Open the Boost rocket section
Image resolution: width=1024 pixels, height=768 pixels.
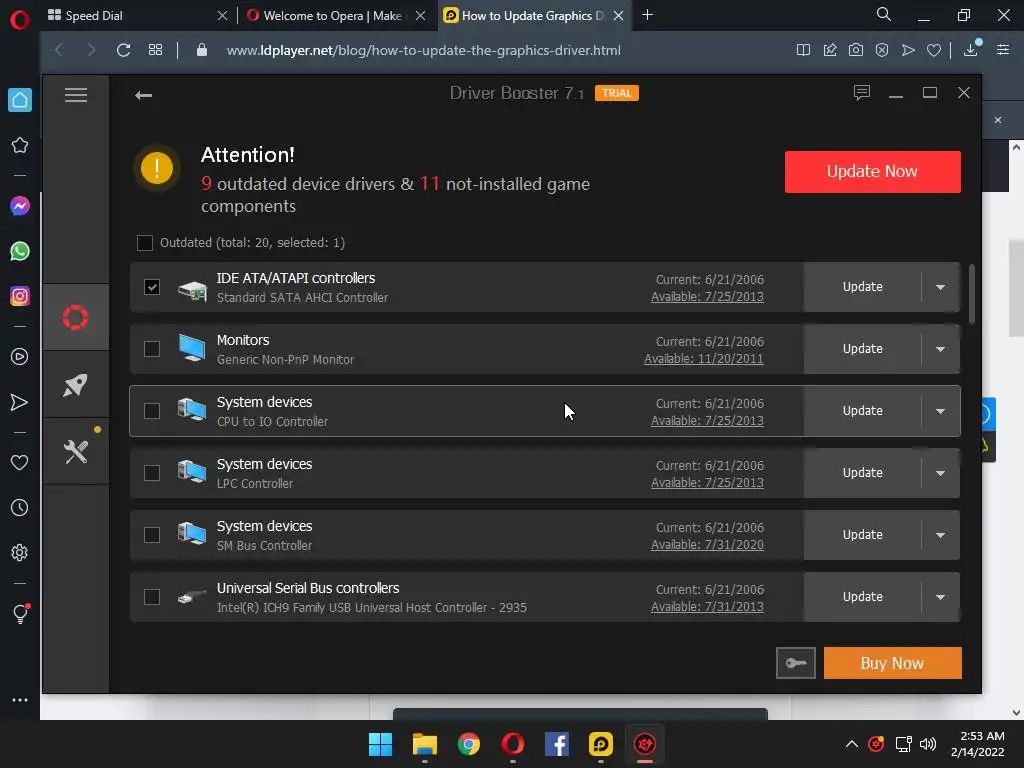tap(76, 385)
